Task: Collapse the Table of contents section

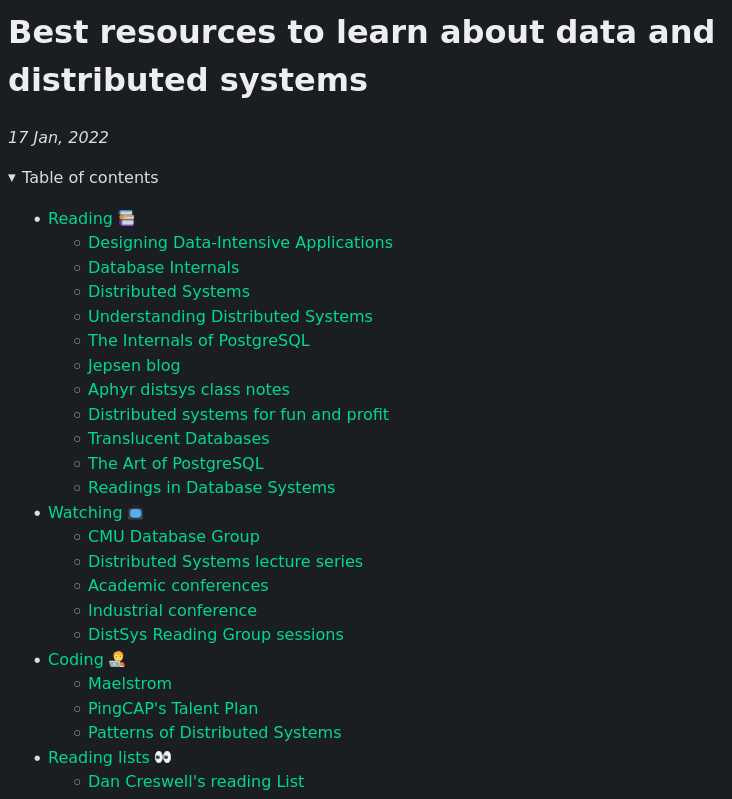Action: click(x=84, y=178)
